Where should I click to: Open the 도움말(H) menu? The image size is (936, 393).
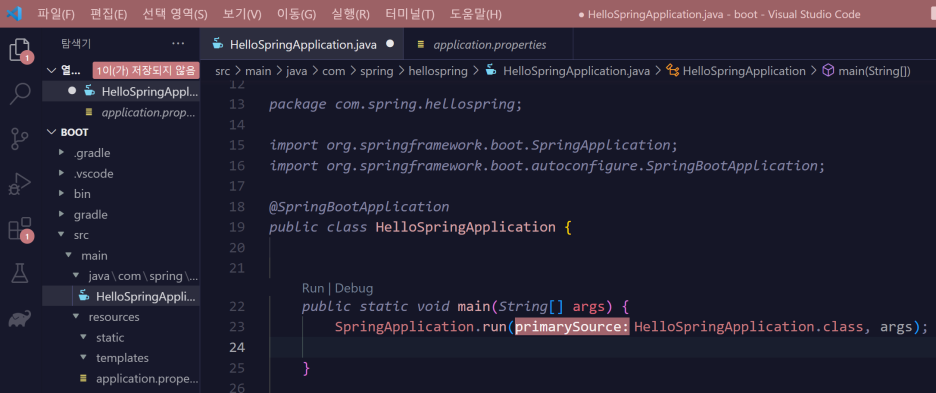476,14
